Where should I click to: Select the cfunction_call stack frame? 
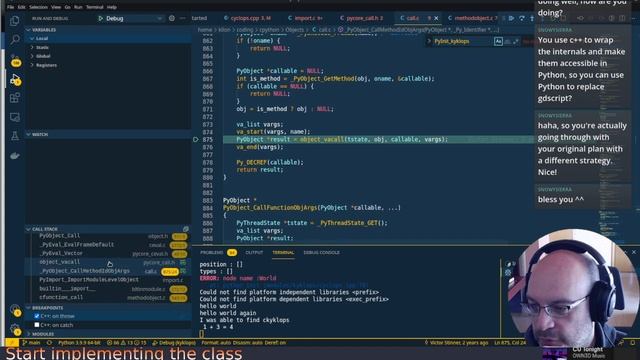[108, 298]
